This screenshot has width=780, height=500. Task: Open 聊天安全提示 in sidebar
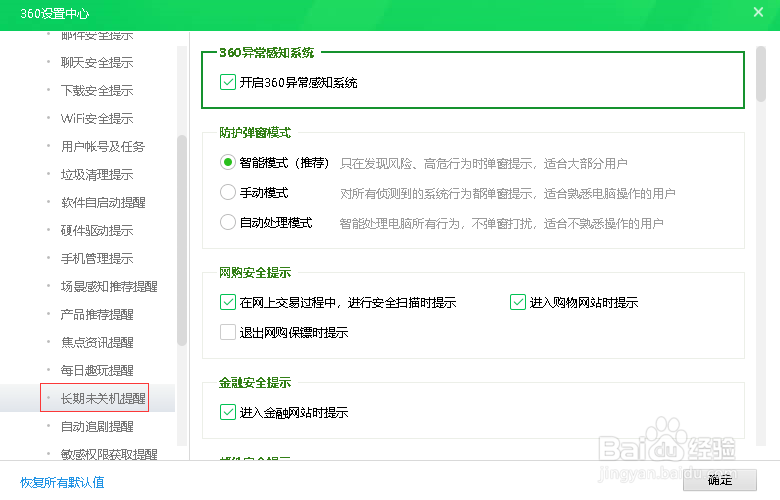(97, 63)
